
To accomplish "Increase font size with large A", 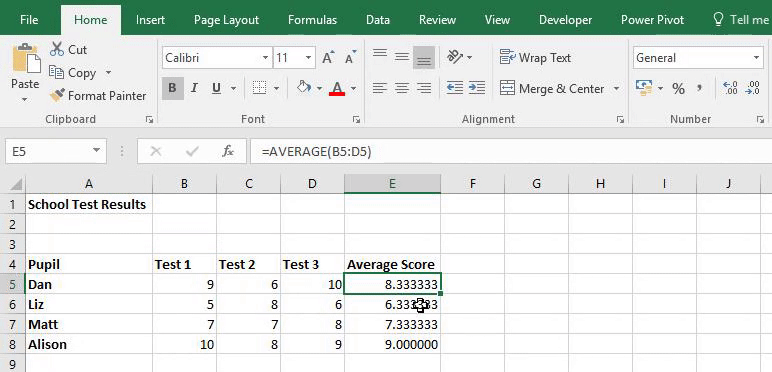I will click(328, 58).
